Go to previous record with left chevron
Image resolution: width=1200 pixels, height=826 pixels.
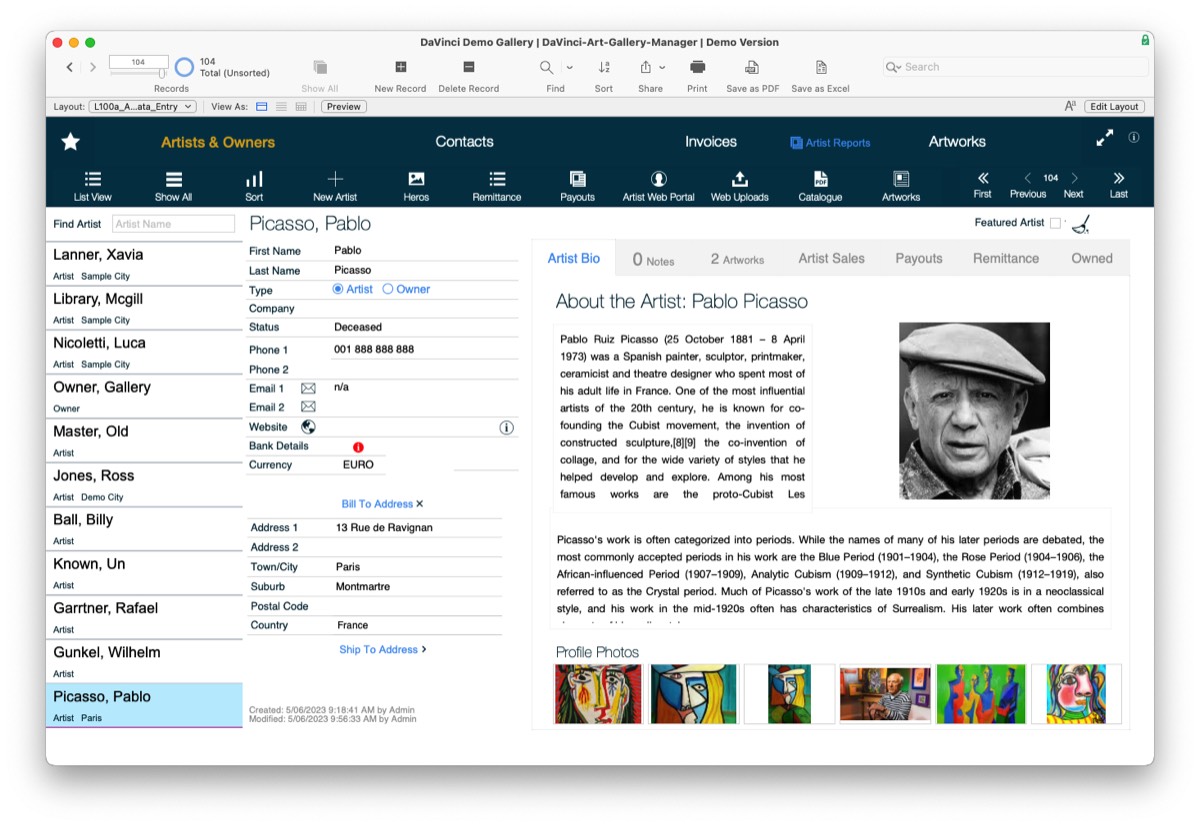point(69,67)
